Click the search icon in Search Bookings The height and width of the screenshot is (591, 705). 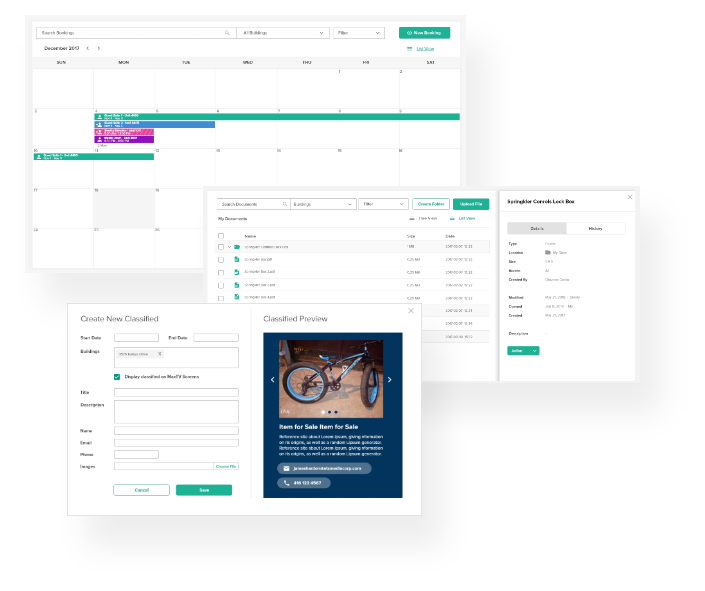(x=228, y=33)
